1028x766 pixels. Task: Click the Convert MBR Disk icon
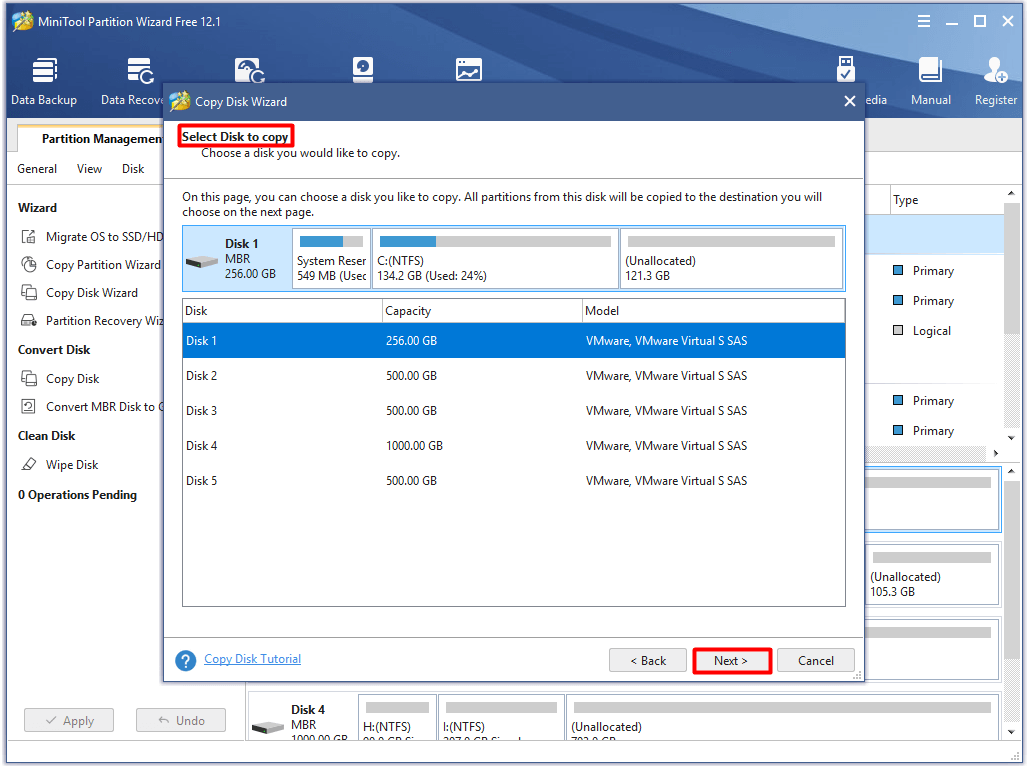point(29,407)
